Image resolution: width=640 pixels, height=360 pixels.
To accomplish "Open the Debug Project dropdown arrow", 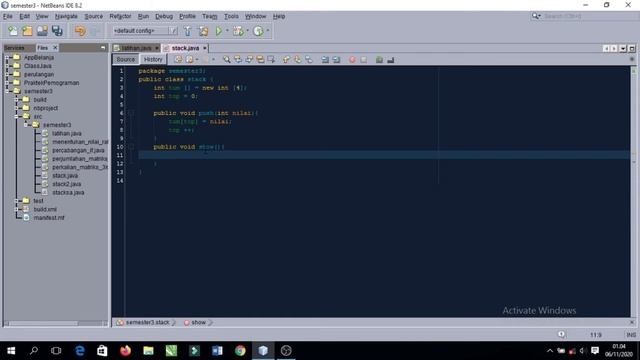I will point(247,31).
